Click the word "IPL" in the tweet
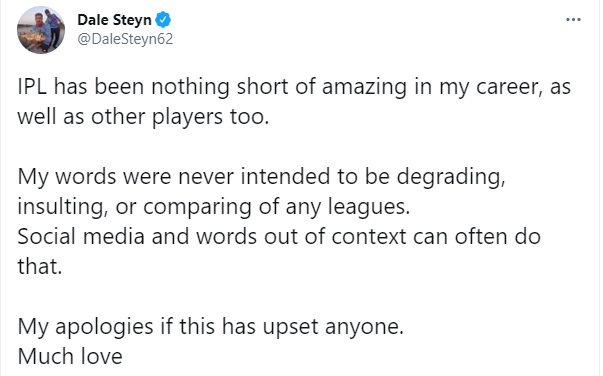This screenshot has width=603, height=376. 32,87
